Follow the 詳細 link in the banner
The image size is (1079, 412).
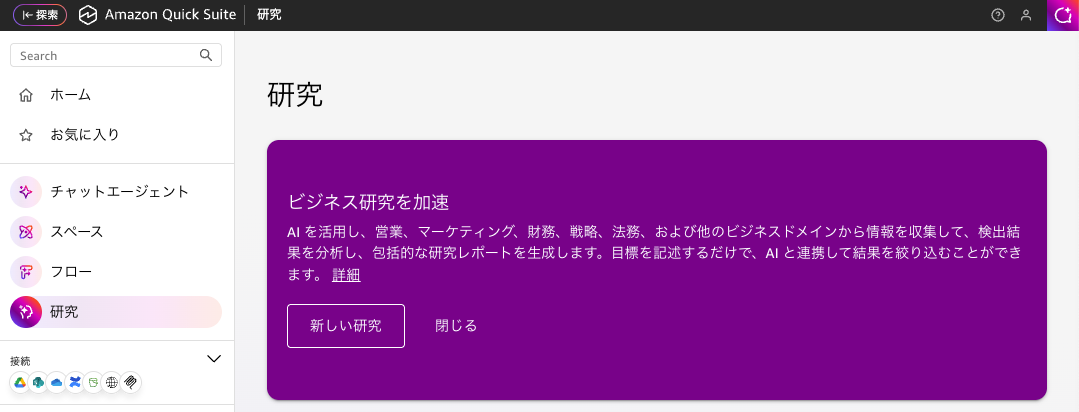point(346,276)
